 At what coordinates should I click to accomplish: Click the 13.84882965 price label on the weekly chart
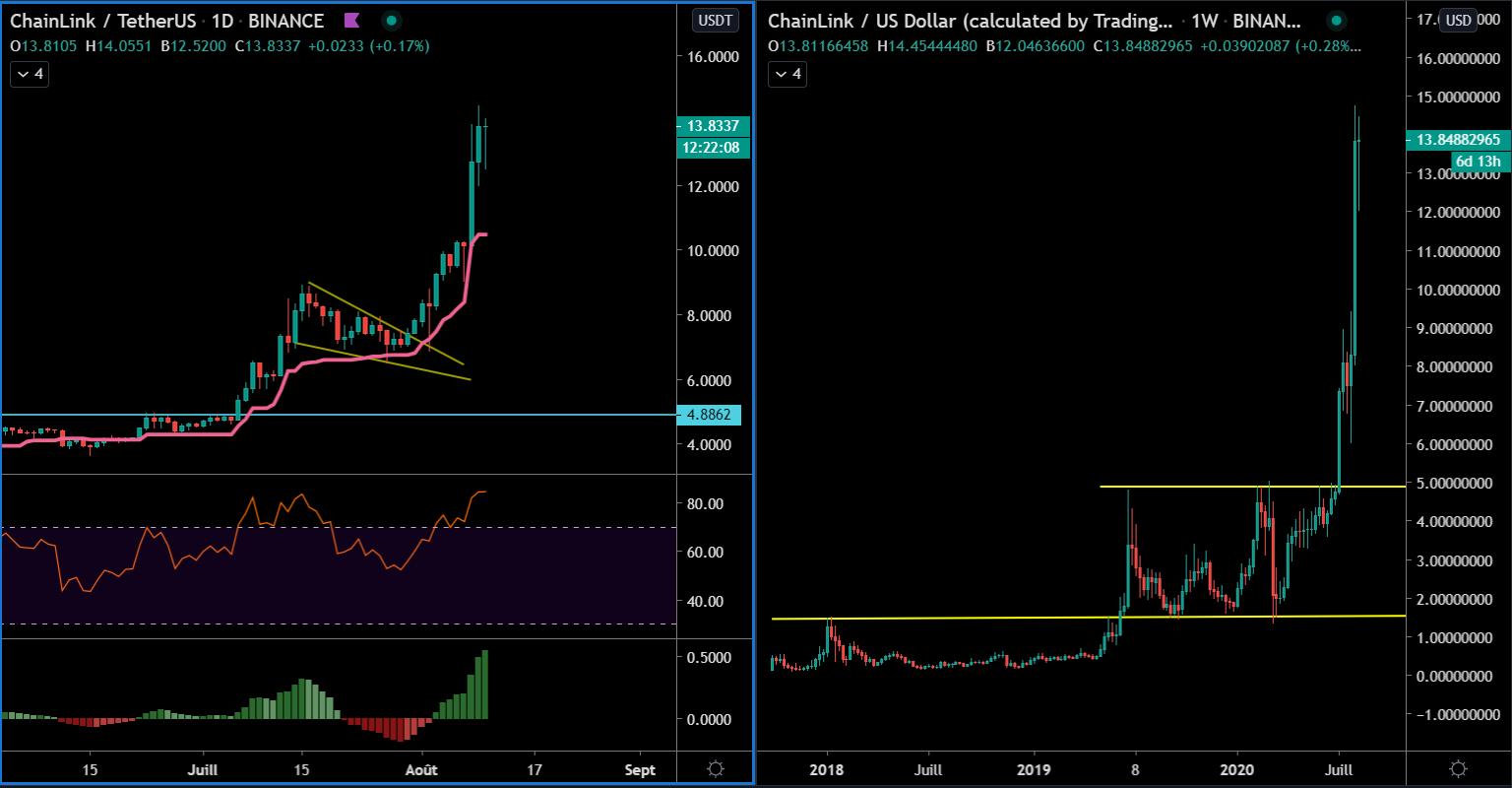pos(1459,140)
